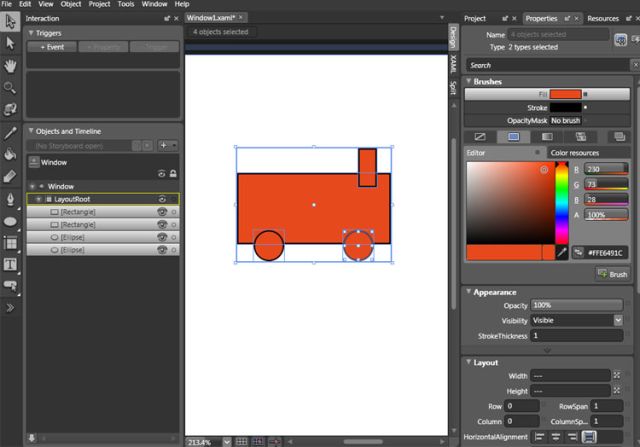This screenshot has height=447, width=640.
Task: Click the hue spectrum slider
Action: (x=562, y=200)
